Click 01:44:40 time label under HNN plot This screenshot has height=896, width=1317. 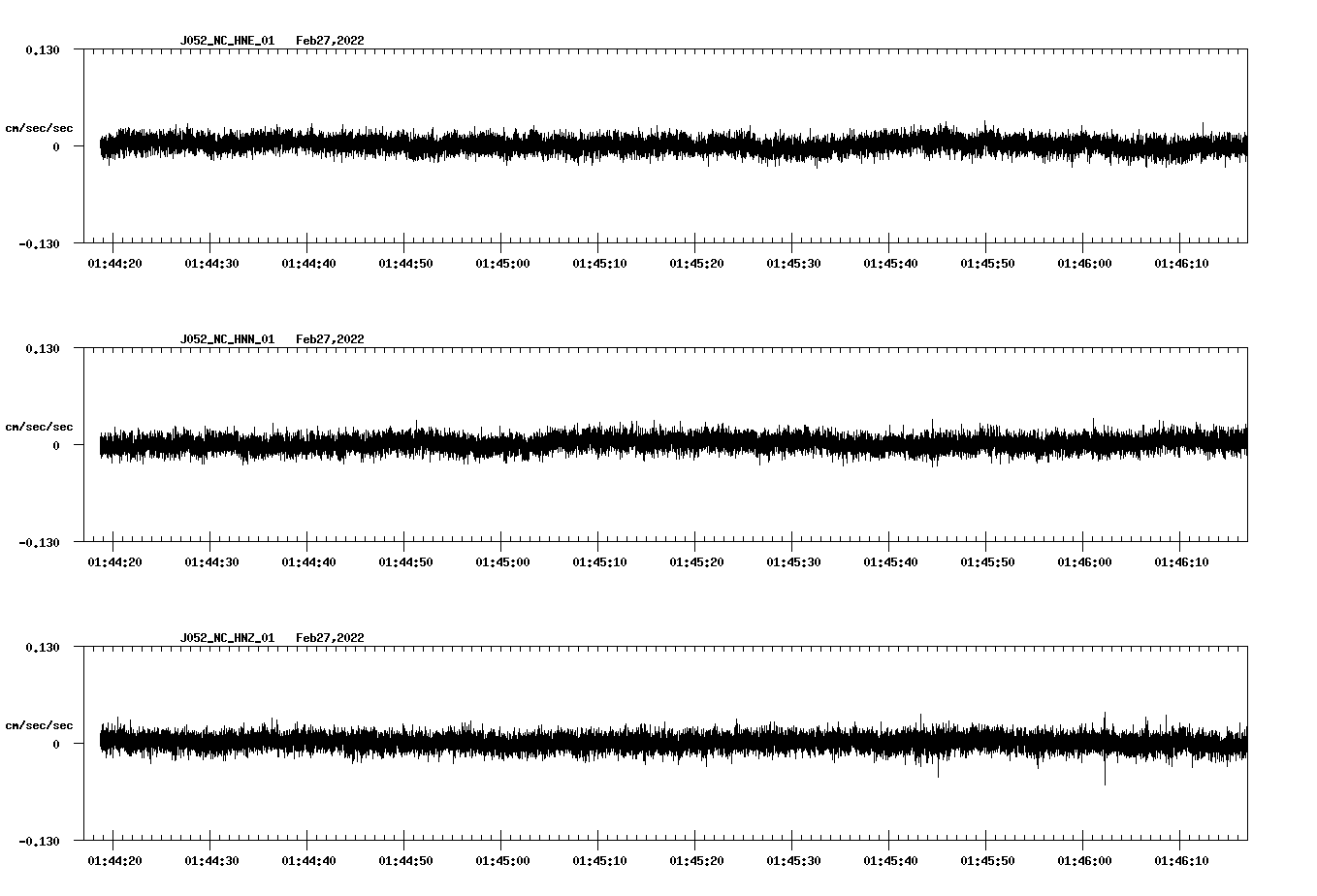point(308,562)
